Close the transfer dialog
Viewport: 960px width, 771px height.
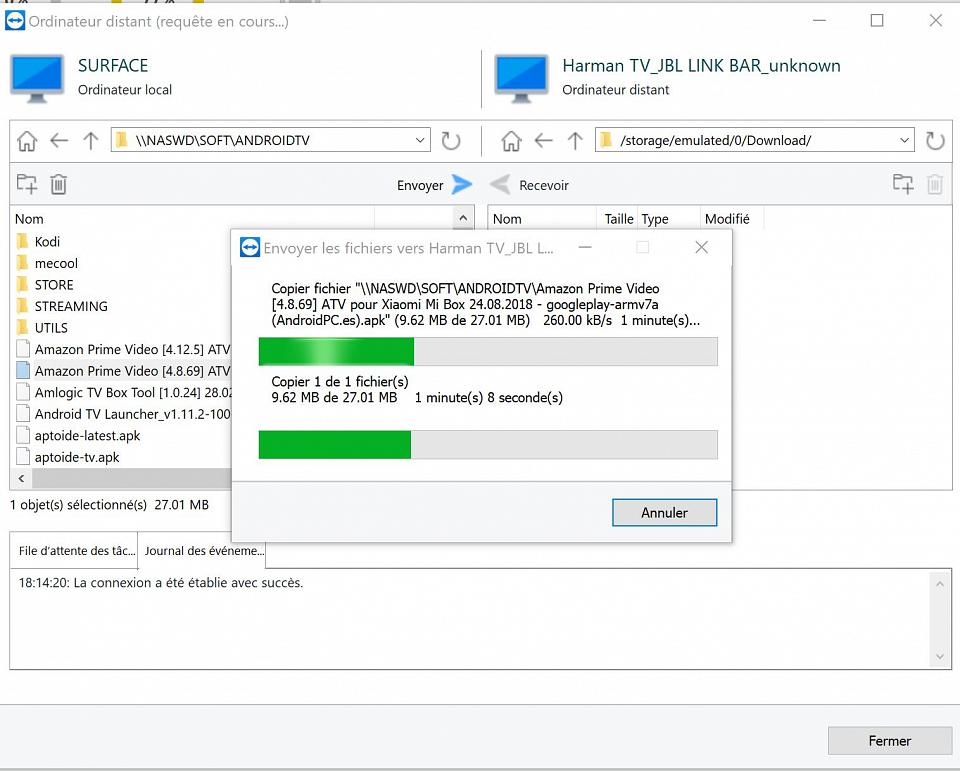tap(701, 247)
